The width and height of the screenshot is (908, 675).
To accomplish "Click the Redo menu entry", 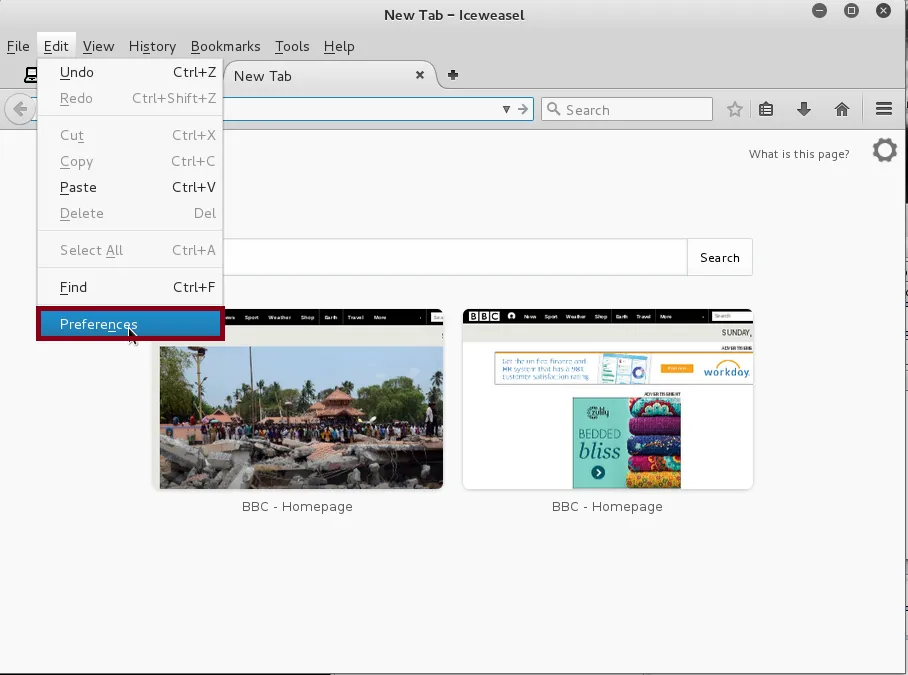I will 130,98.
